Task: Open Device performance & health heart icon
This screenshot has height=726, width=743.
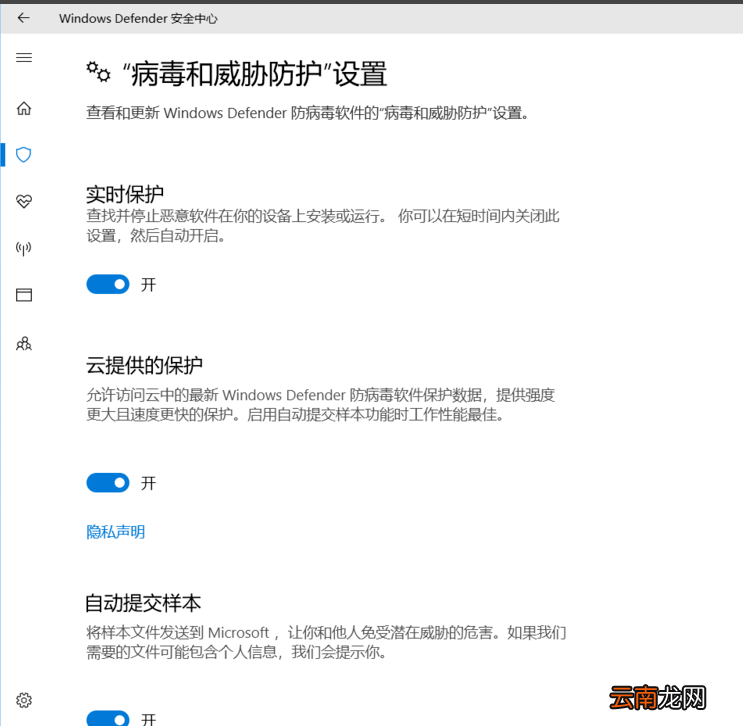Action: pyautogui.click(x=24, y=201)
